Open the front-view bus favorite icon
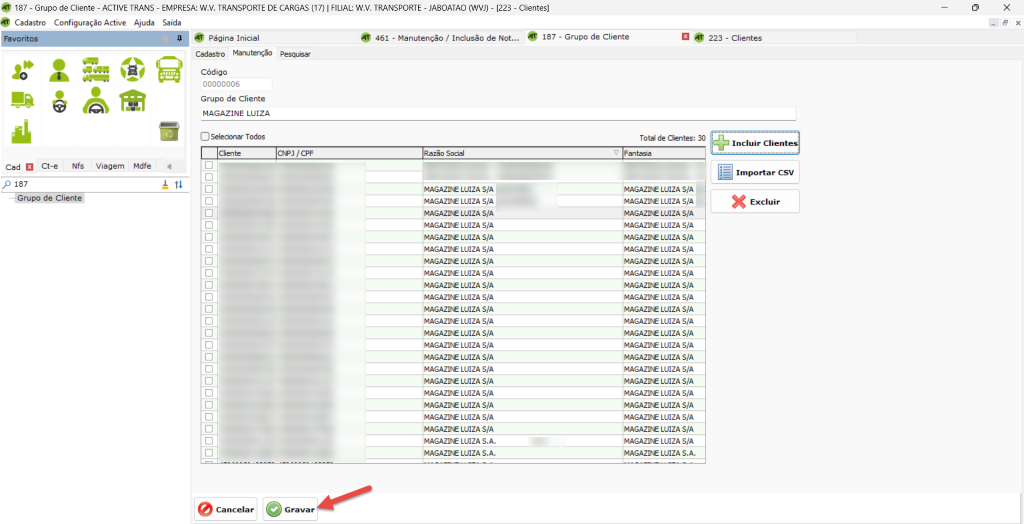Image resolution: width=1024 pixels, height=524 pixels. point(169,70)
